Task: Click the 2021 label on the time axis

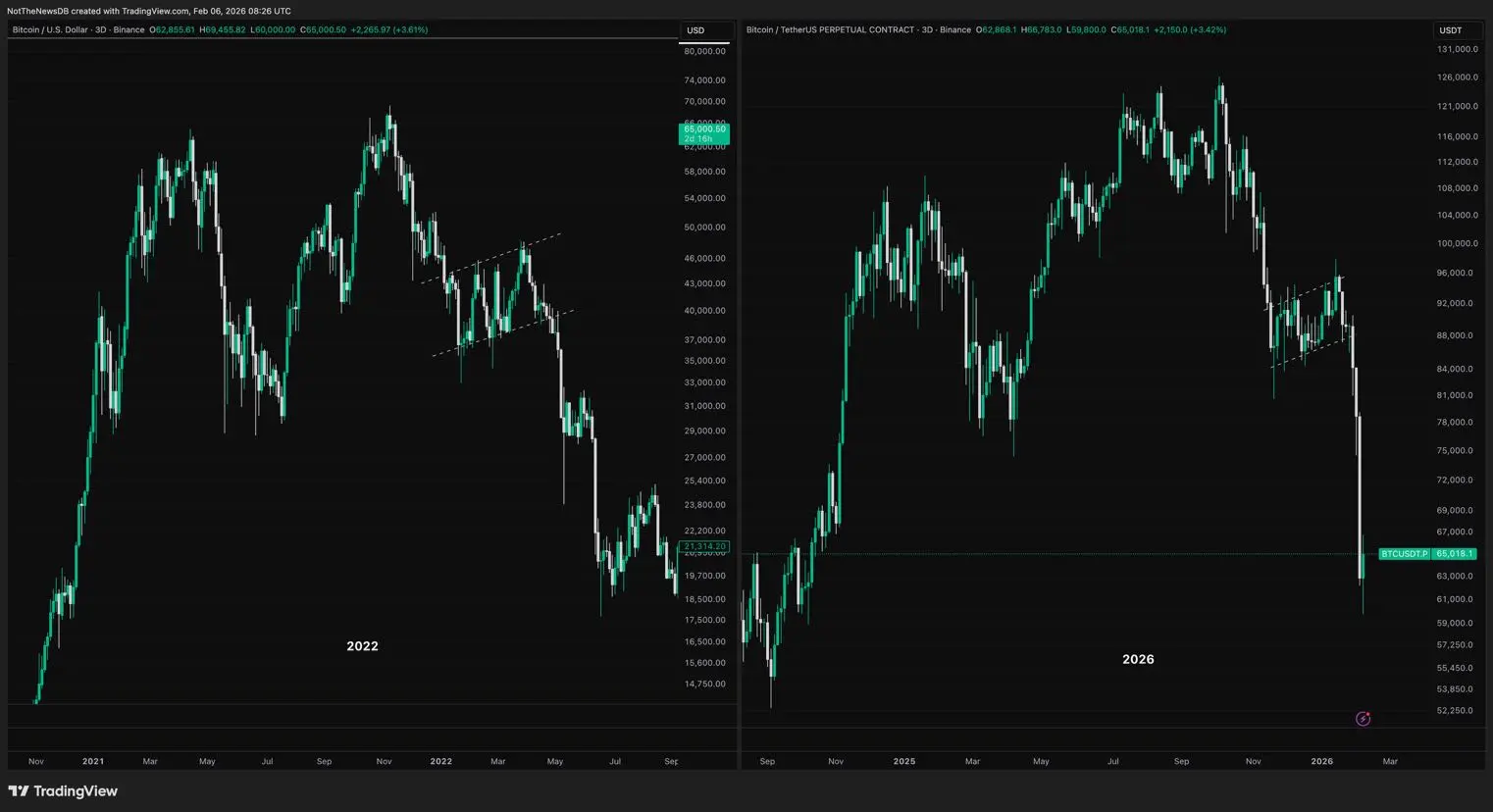Action: [93, 761]
